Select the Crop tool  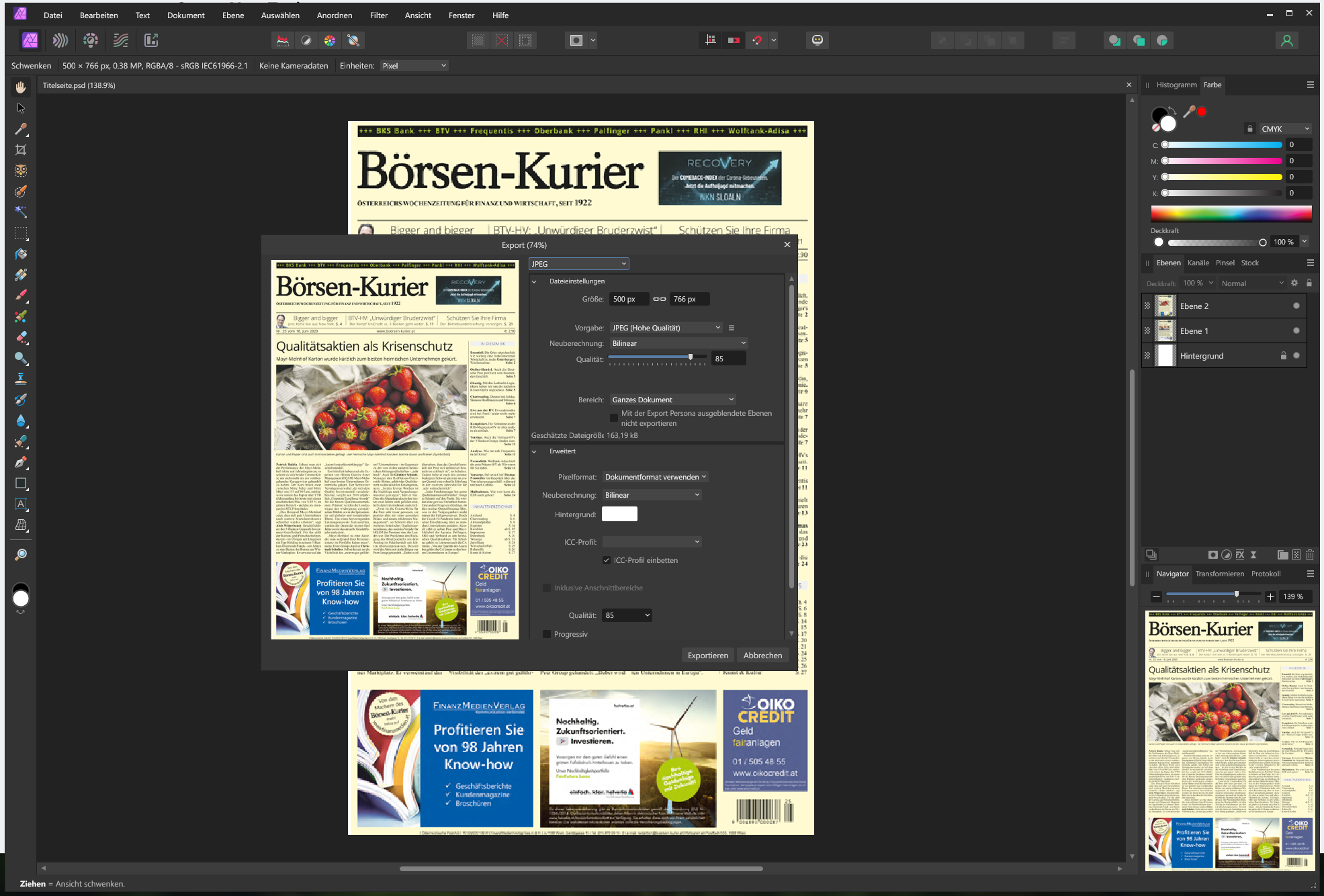coord(21,150)
